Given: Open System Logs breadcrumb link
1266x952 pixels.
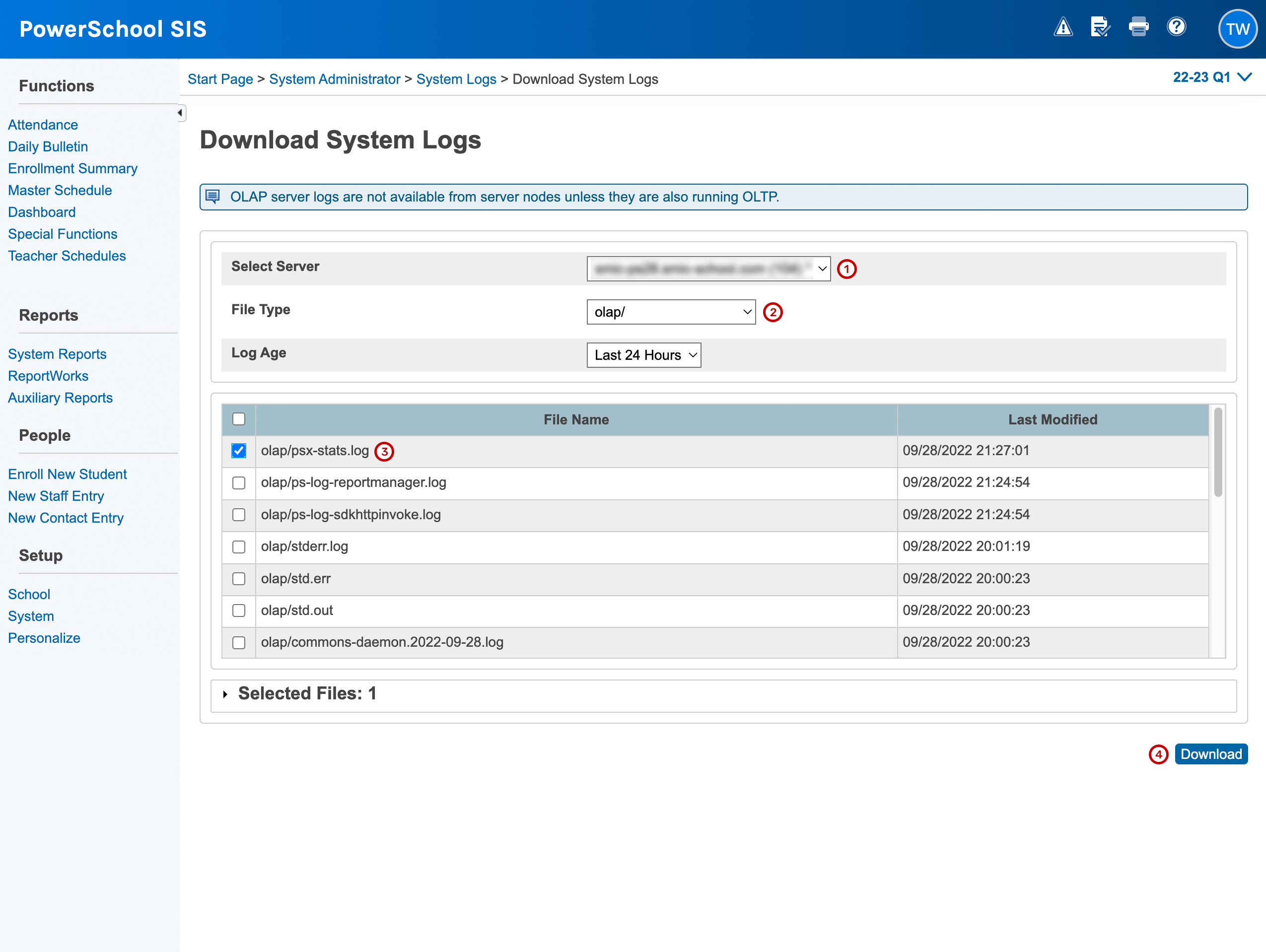Looking at the screenshot, I should click(x=456, y=79).
